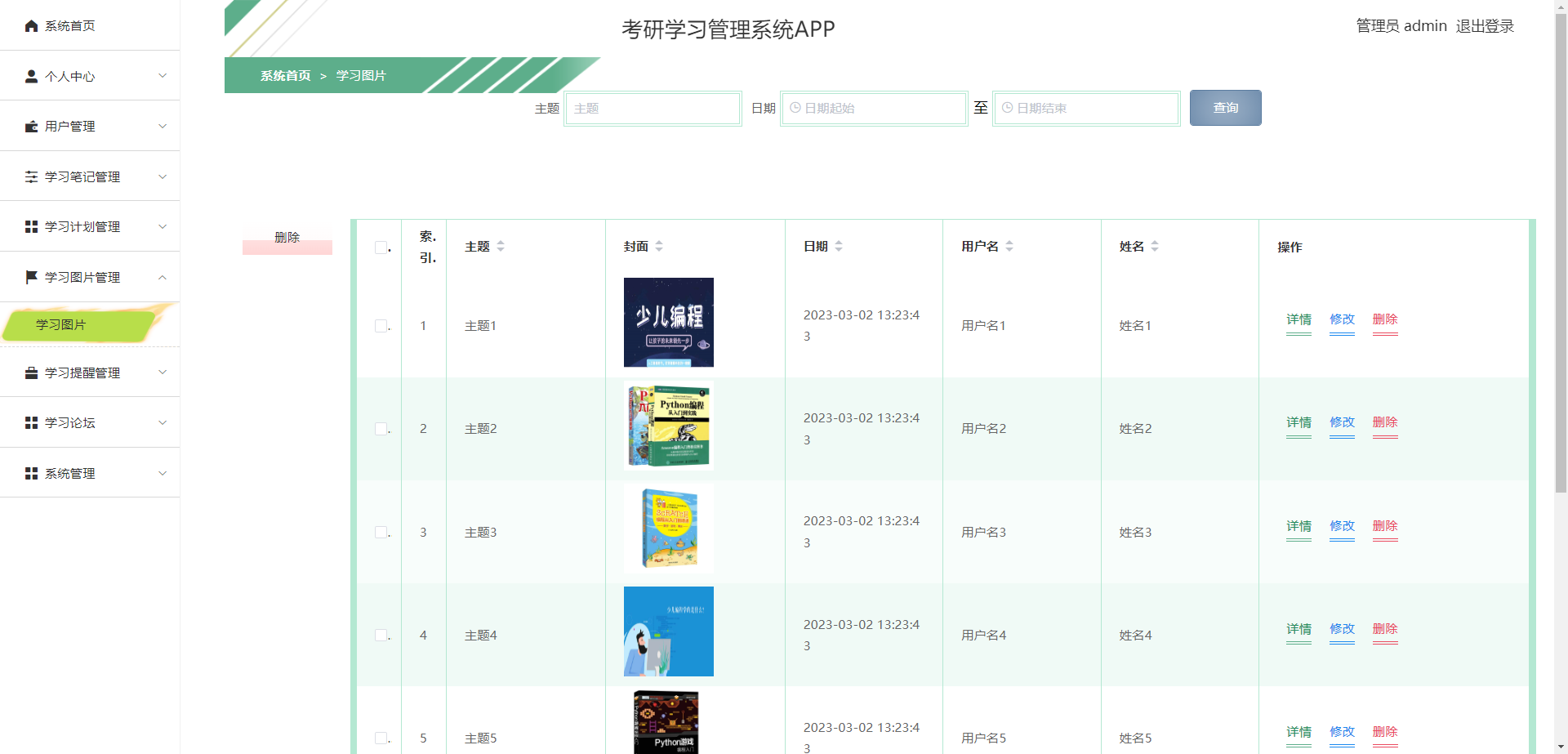Screen dimensions: 1568x754
Task: Open 用户管理 menu label
Action: pos(70,126)
